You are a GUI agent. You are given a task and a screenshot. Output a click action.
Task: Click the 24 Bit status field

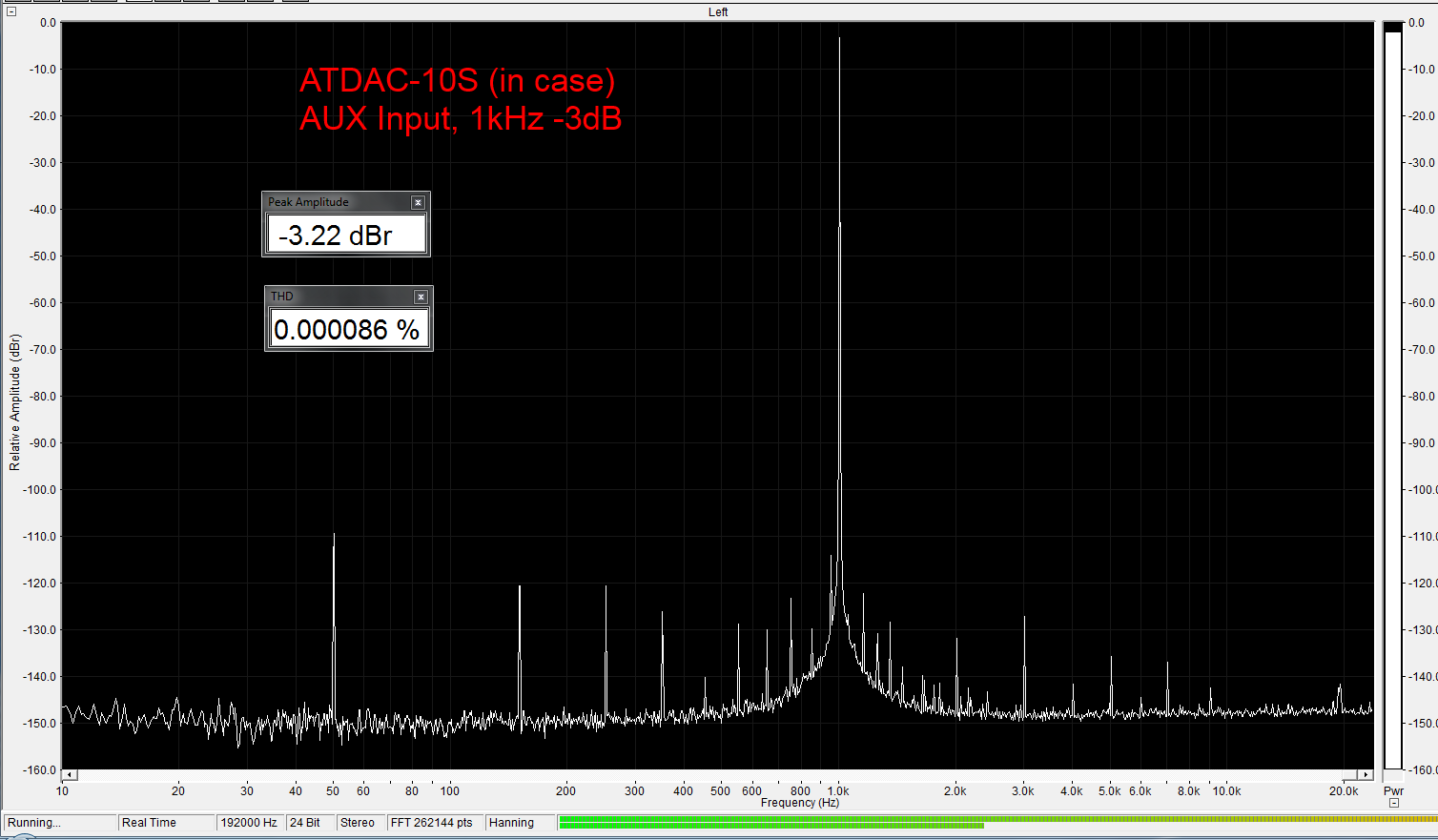(310, 823)
